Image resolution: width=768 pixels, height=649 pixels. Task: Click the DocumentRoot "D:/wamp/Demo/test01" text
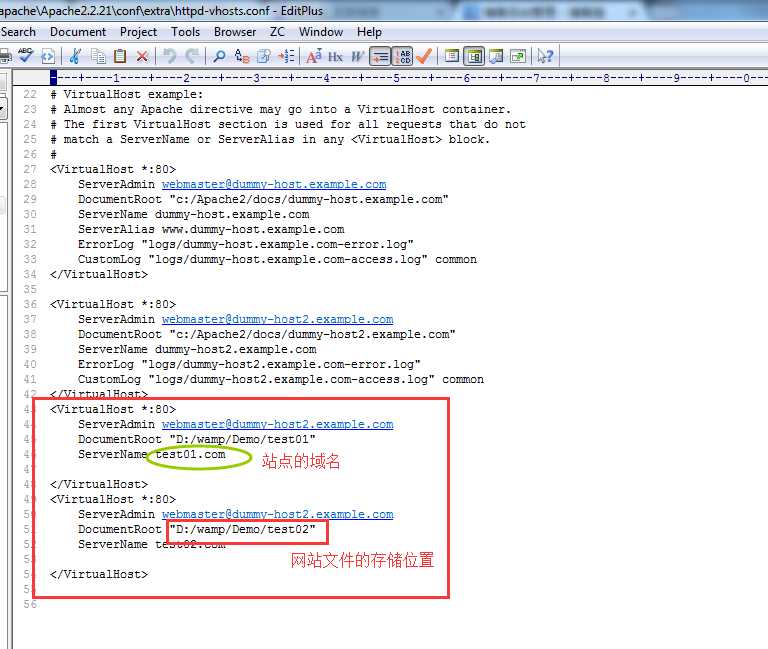197,439
